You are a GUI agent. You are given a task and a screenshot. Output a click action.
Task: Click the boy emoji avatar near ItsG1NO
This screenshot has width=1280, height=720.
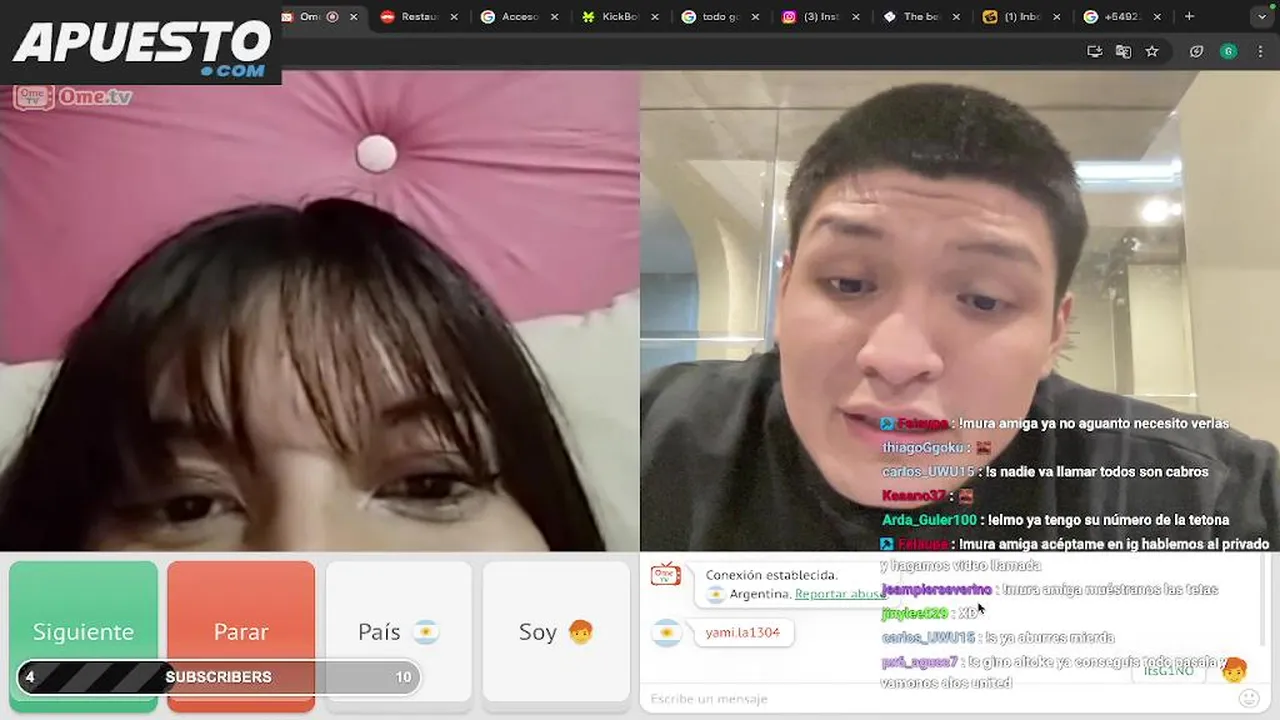(1234, 670)
